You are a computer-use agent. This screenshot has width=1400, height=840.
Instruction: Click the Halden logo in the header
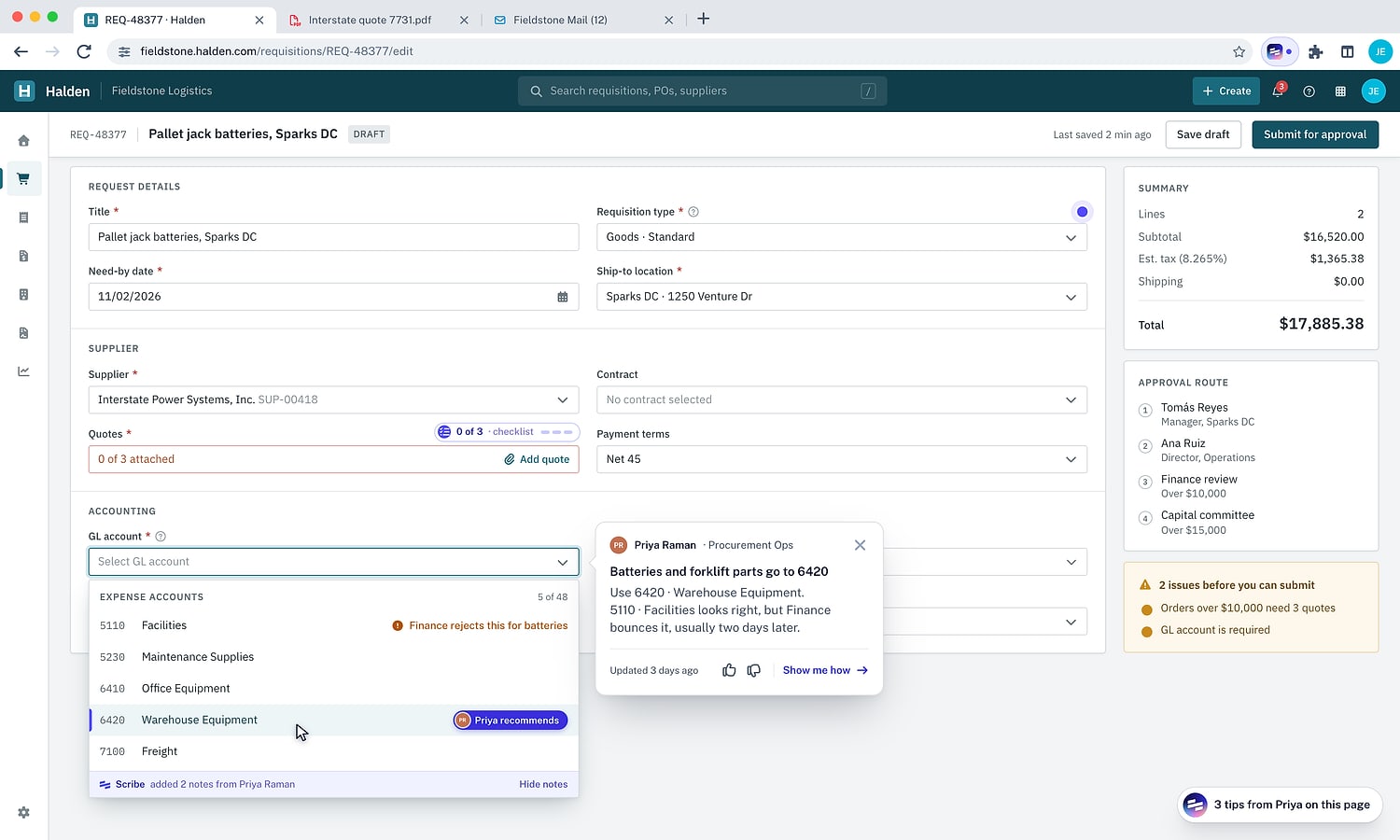[x=24, y=91]
